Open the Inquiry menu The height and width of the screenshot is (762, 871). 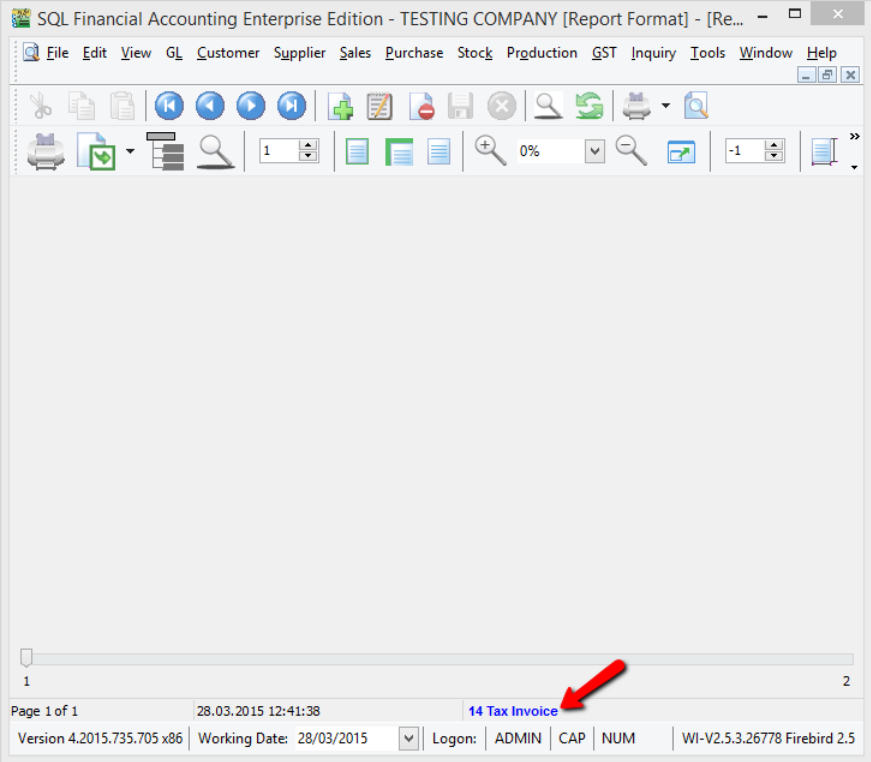[653, 53]
